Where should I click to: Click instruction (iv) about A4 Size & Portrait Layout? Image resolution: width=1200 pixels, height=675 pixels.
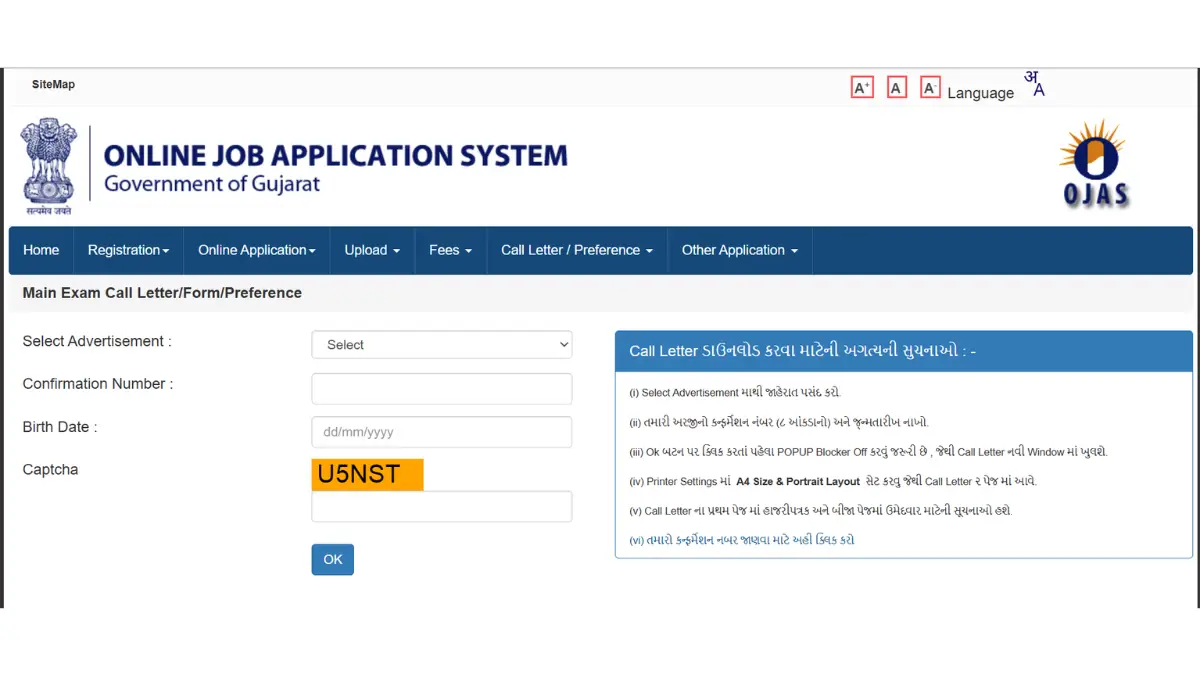pos(833,481)
